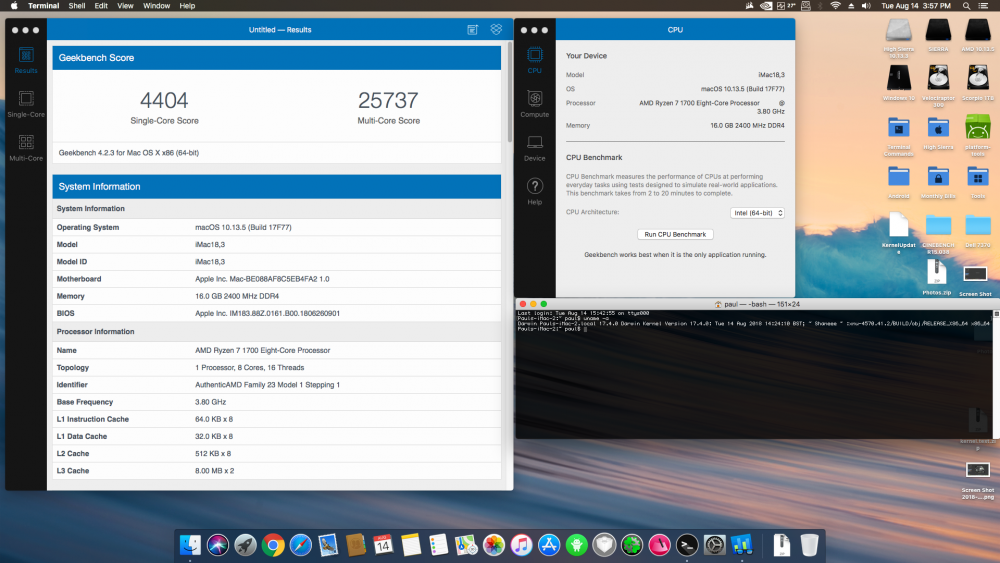This screenshot has width=1000, height=563.
Task: Click the single-core score value 4404
Action: [164, 100]
